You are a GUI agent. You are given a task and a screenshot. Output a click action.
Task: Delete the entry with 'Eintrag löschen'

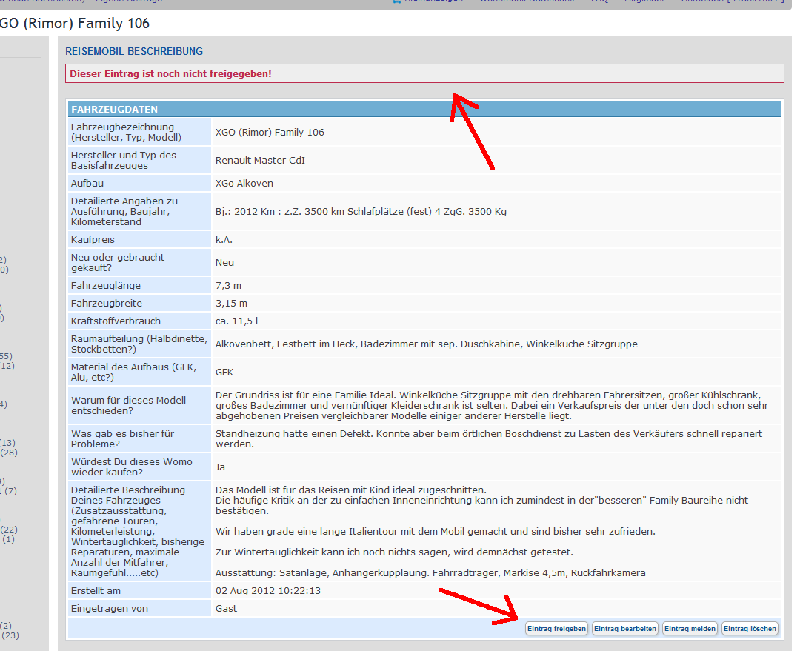click(x=750, y=629)
